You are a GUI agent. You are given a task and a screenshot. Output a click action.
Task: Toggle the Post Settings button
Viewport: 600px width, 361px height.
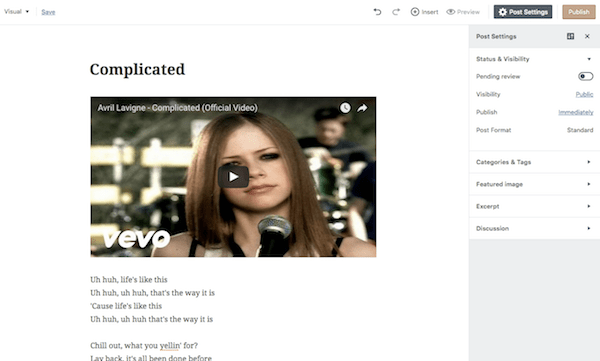(x=523, y=12)
